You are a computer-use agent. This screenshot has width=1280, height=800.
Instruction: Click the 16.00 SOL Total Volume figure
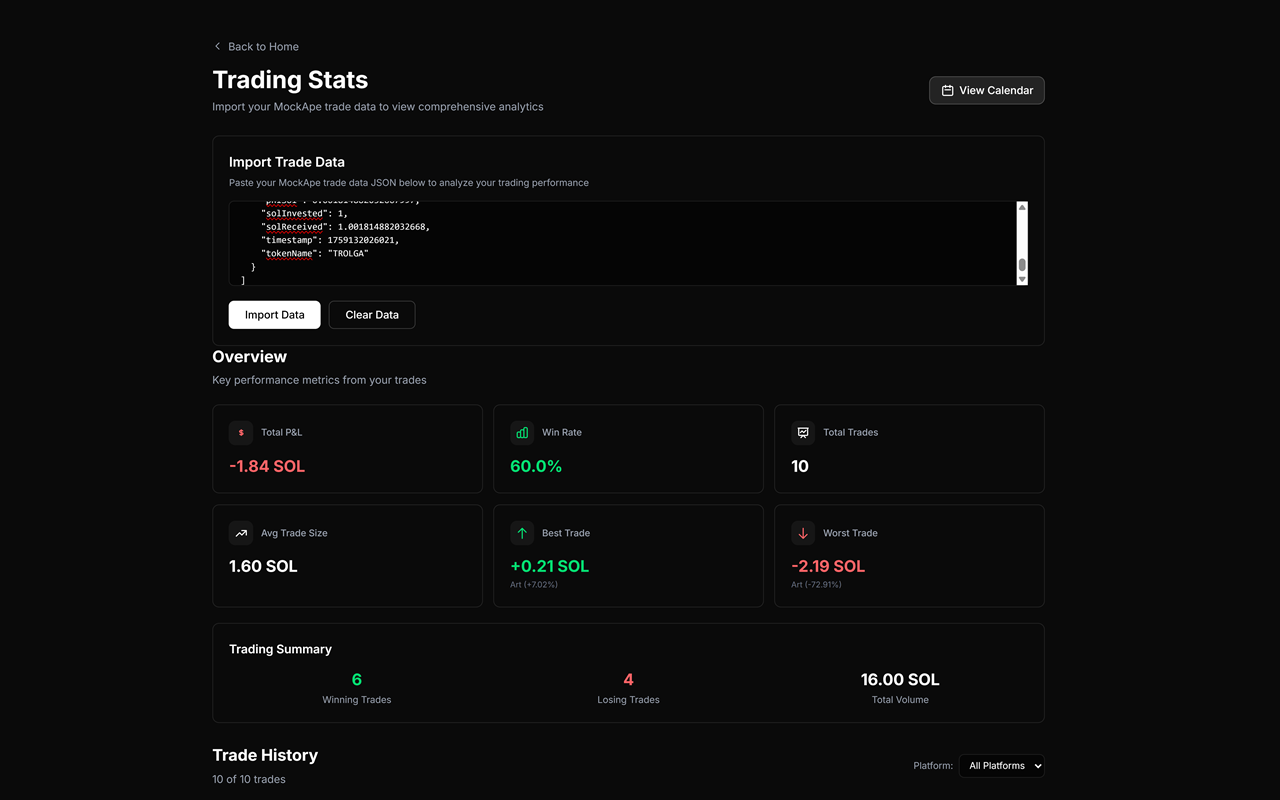(900, 680)
